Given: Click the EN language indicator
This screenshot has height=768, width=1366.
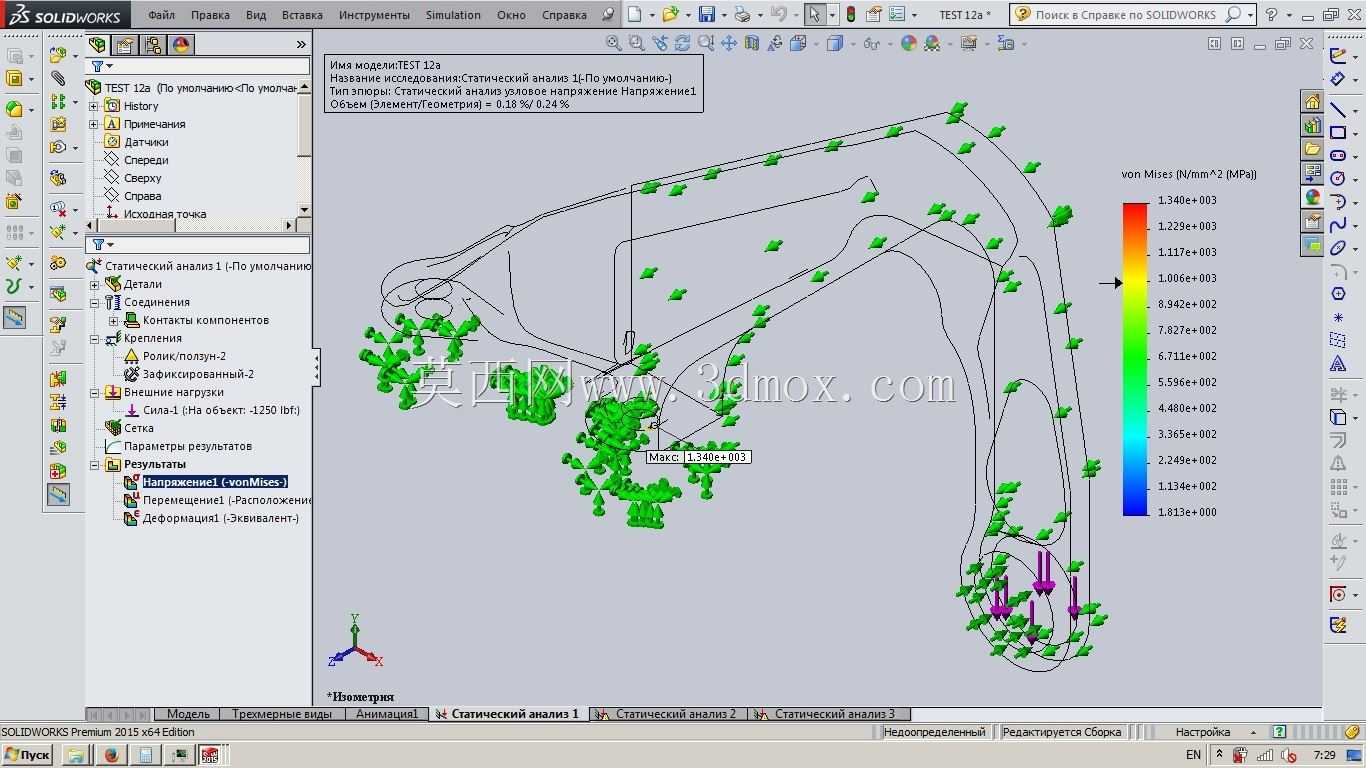Looking at the screenshot, I should [1193, 755].
